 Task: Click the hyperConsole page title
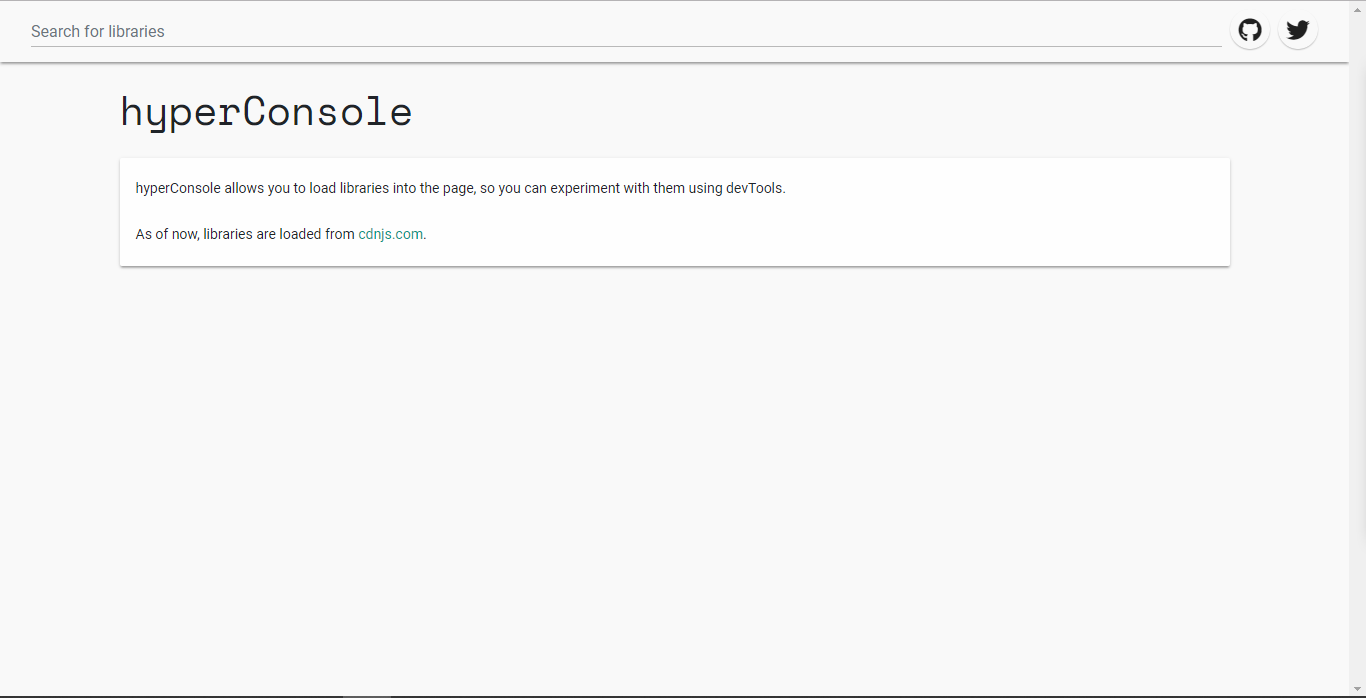click(x=266, y=112)
